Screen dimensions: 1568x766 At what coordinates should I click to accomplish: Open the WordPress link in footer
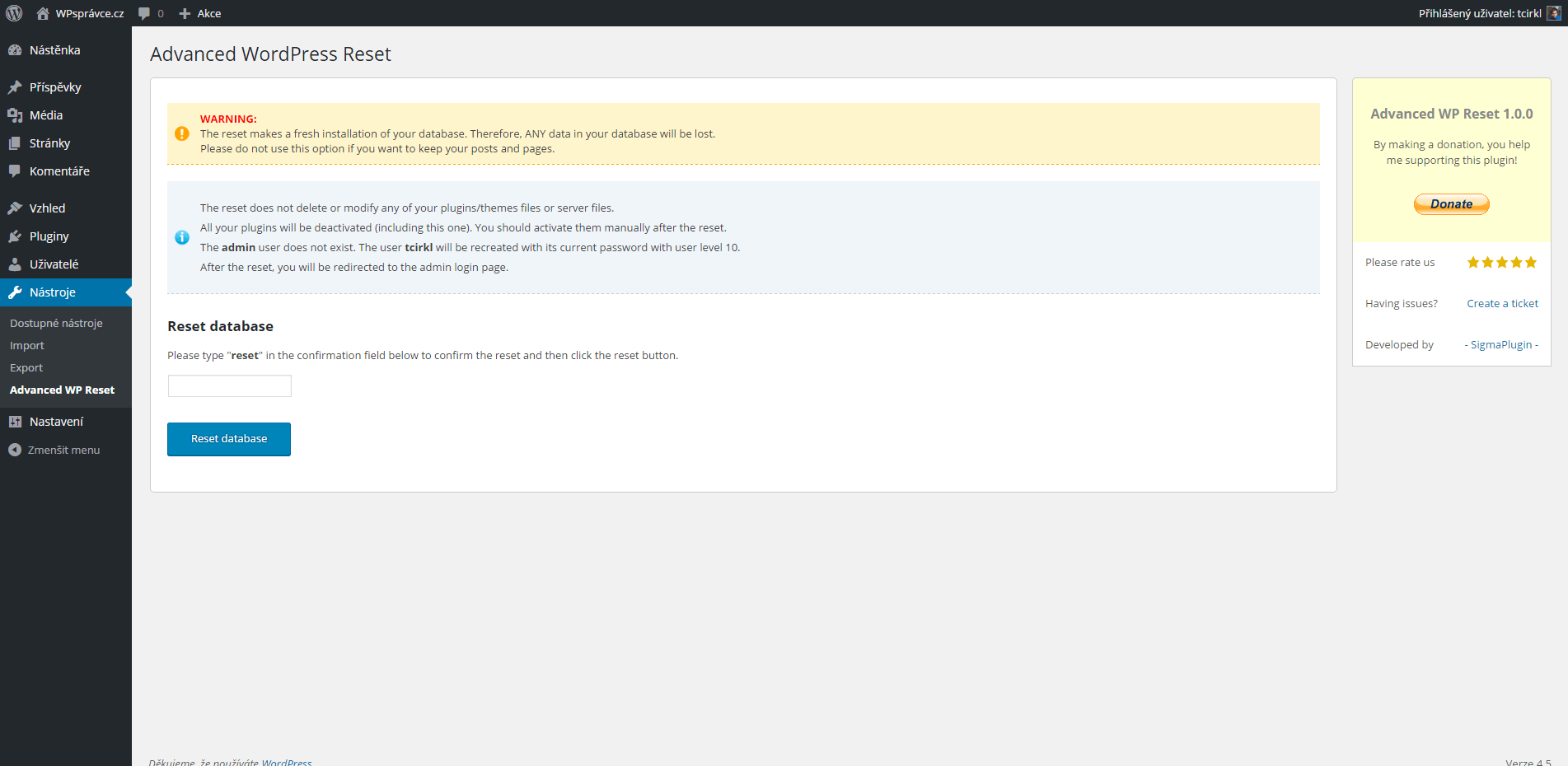(287, 763)
